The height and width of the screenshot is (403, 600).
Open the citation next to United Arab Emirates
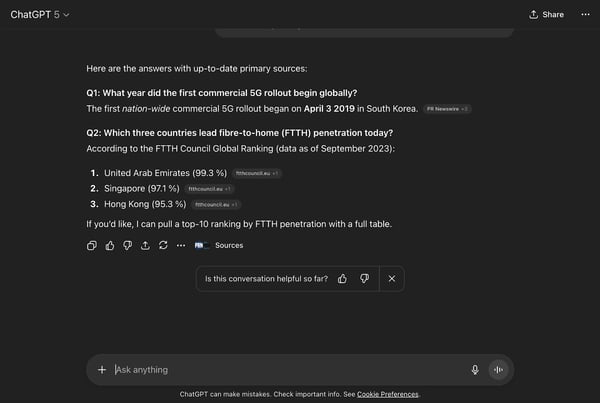257,173
